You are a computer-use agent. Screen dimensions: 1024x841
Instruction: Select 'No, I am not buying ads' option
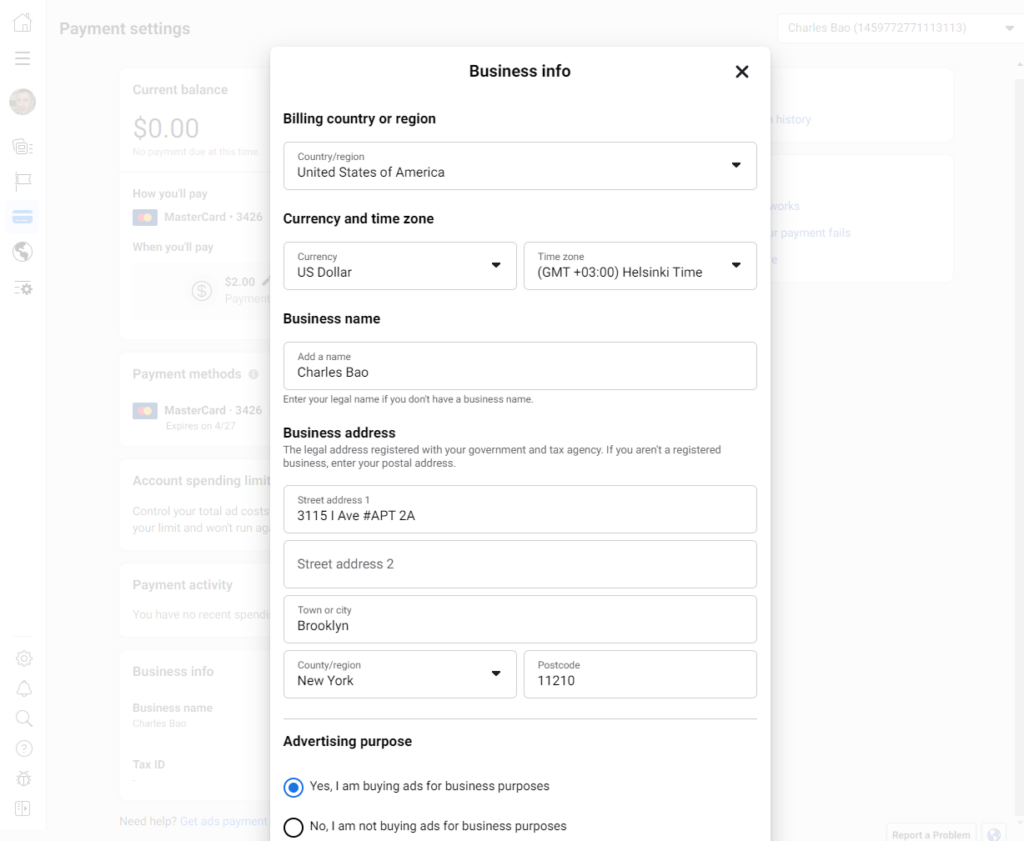click(293, 827)
